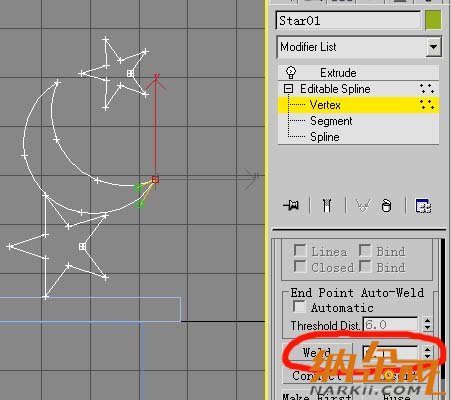Viewport: 451px width, 400px height.
Task: Click the Weld button
Action: tap(317, 353)
